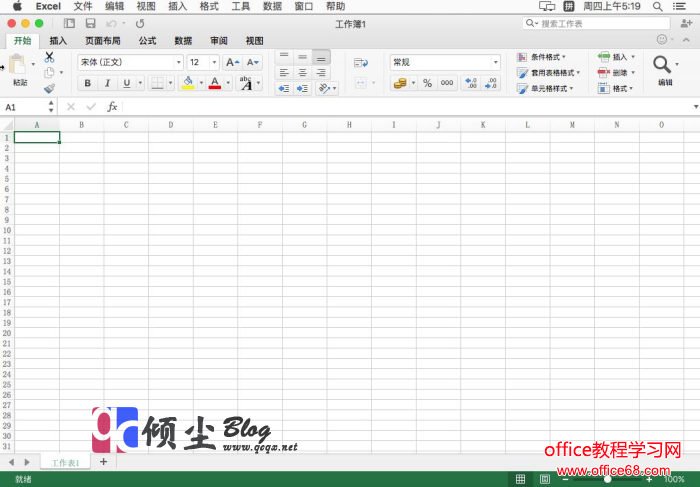Toggle bottom vertical alignment
The image size is (700, 487).
[321, 58]
